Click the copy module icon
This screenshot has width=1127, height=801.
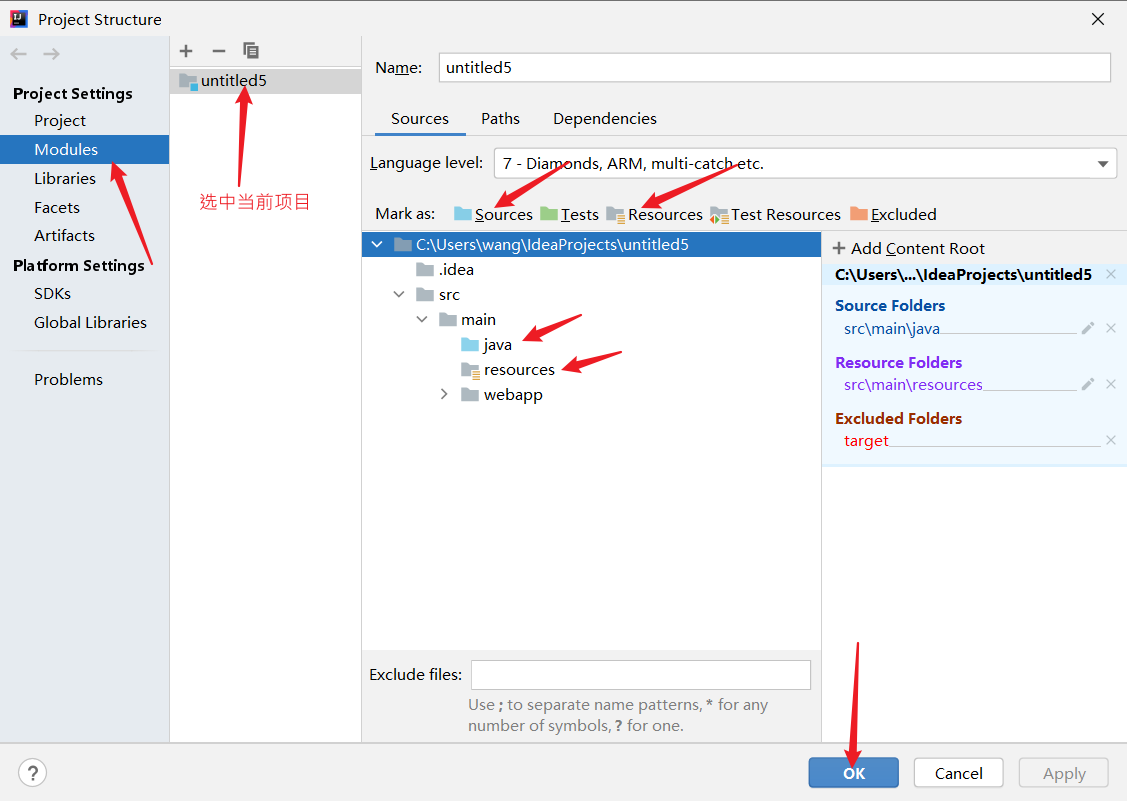coord(251,51)
